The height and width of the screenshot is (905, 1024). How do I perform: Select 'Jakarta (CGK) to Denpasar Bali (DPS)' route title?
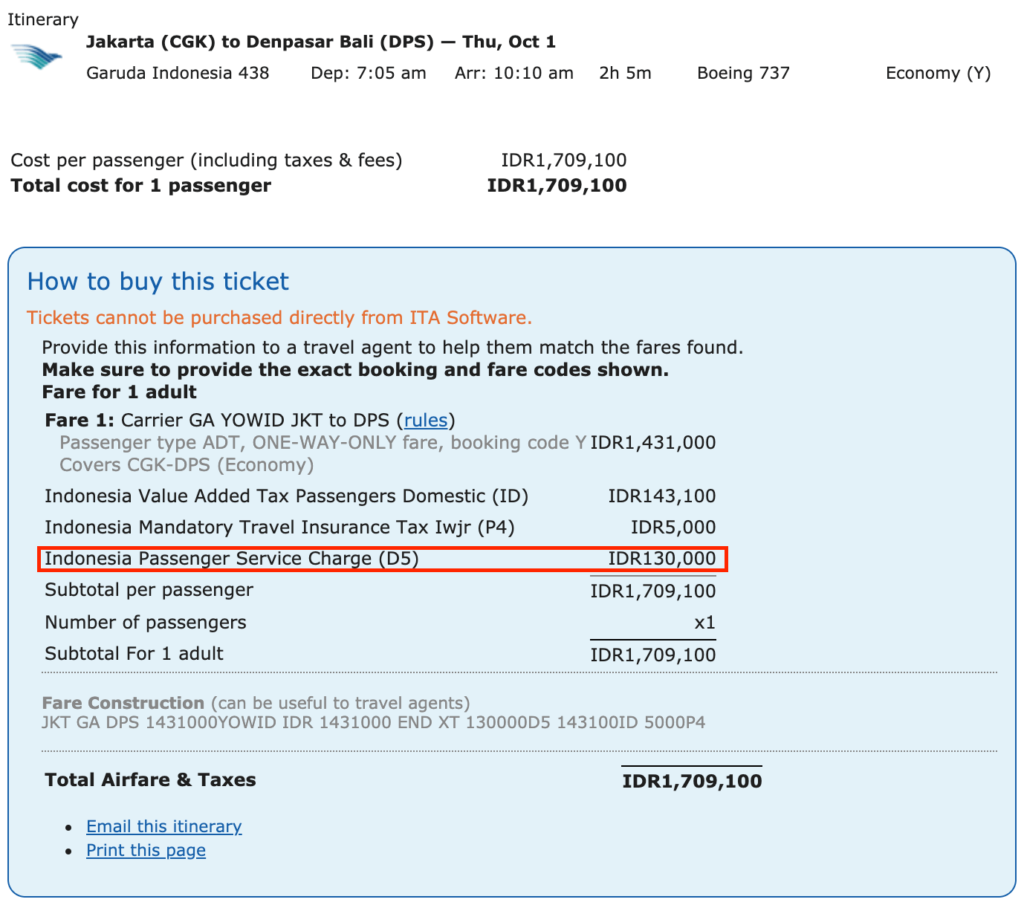click(x=260, y=42)
